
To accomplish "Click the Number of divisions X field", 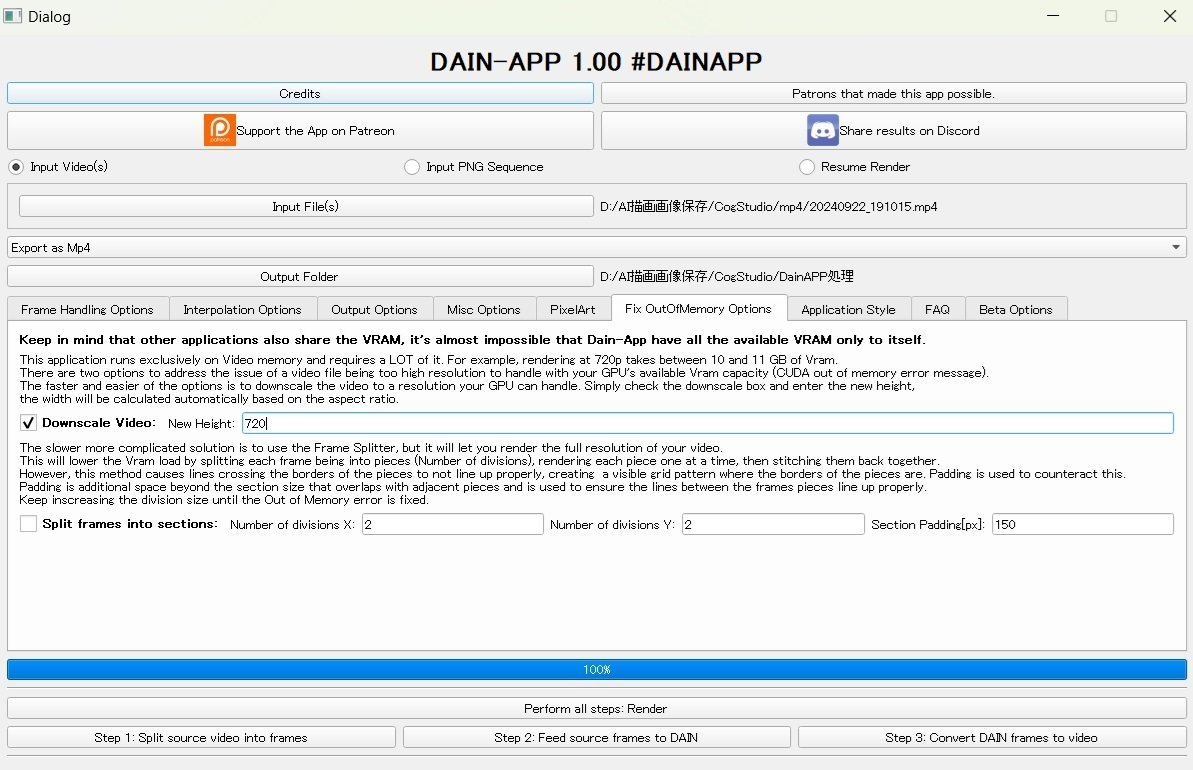I will click(453, 524).
